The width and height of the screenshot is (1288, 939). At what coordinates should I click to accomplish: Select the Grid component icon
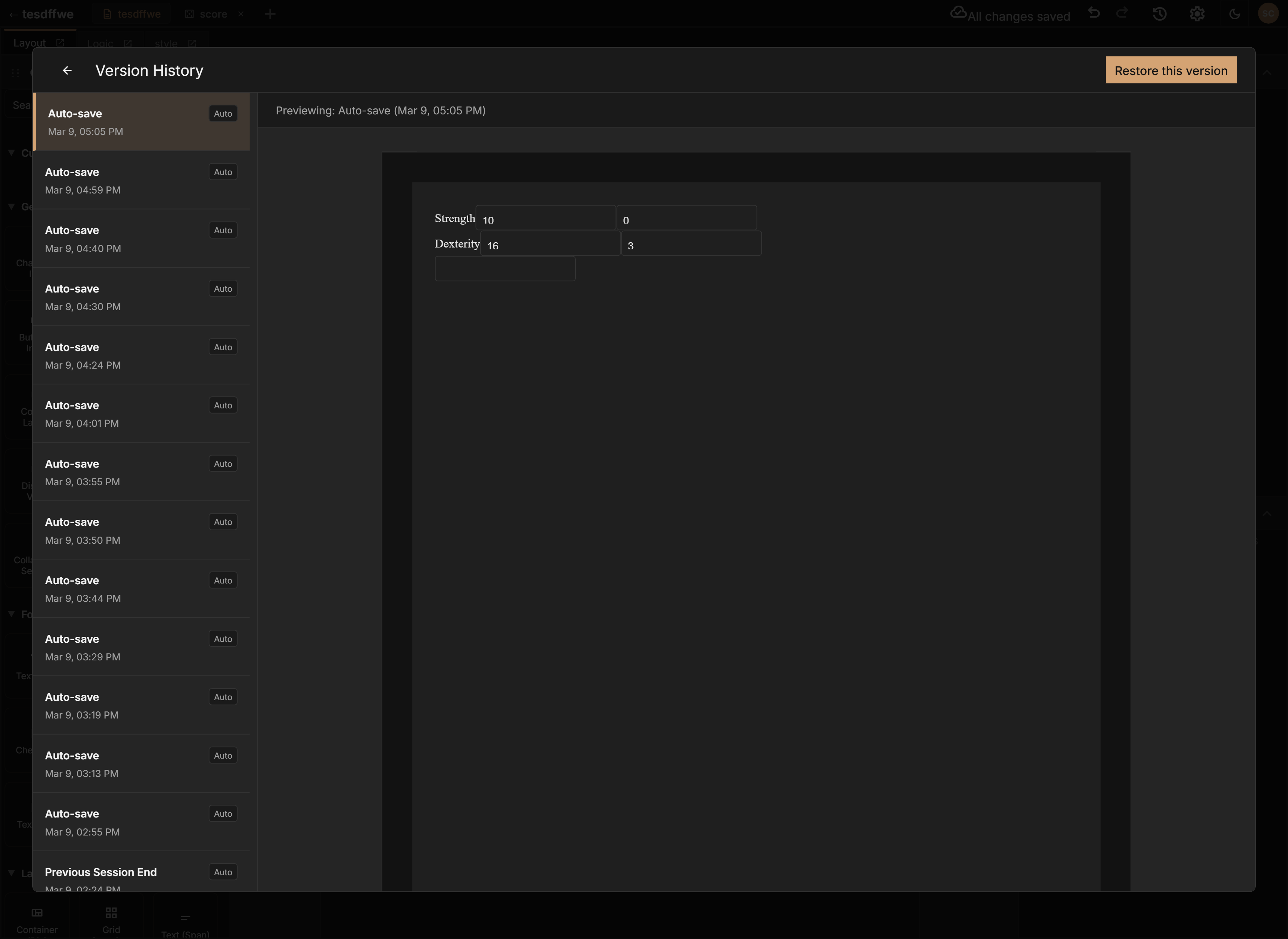click(111, 914)
